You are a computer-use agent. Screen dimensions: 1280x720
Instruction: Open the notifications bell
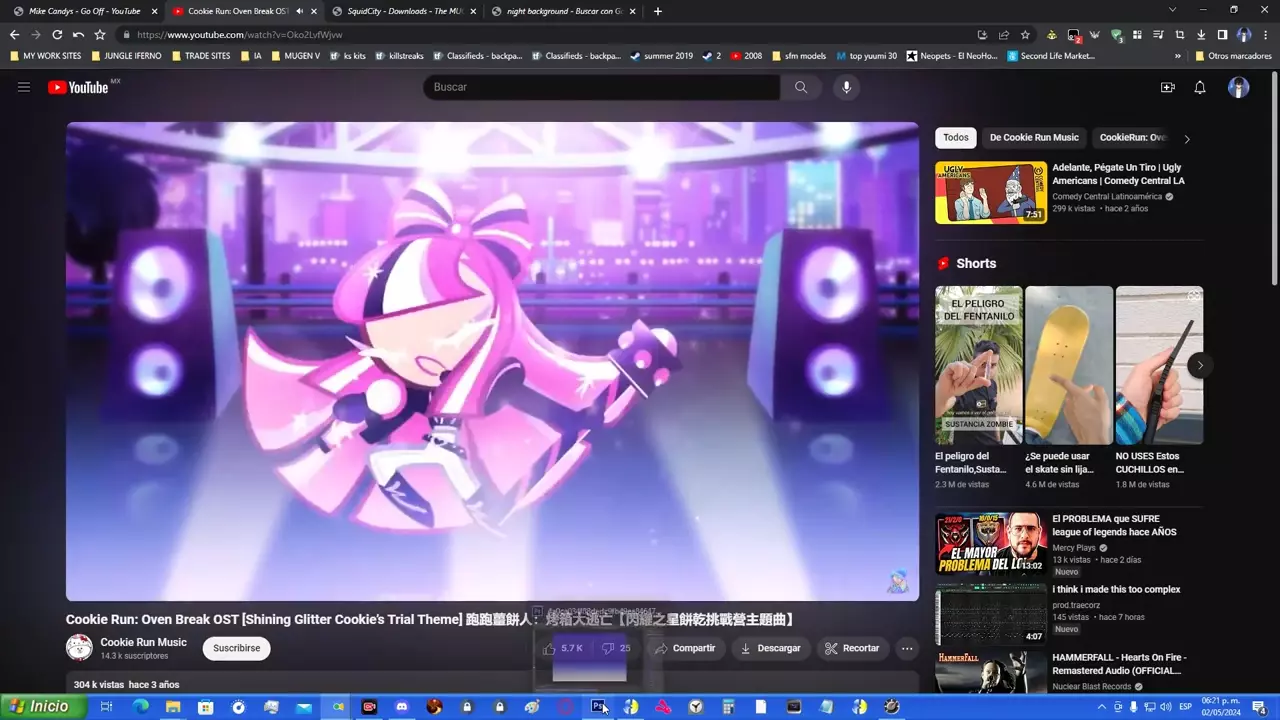point(1200,87)
